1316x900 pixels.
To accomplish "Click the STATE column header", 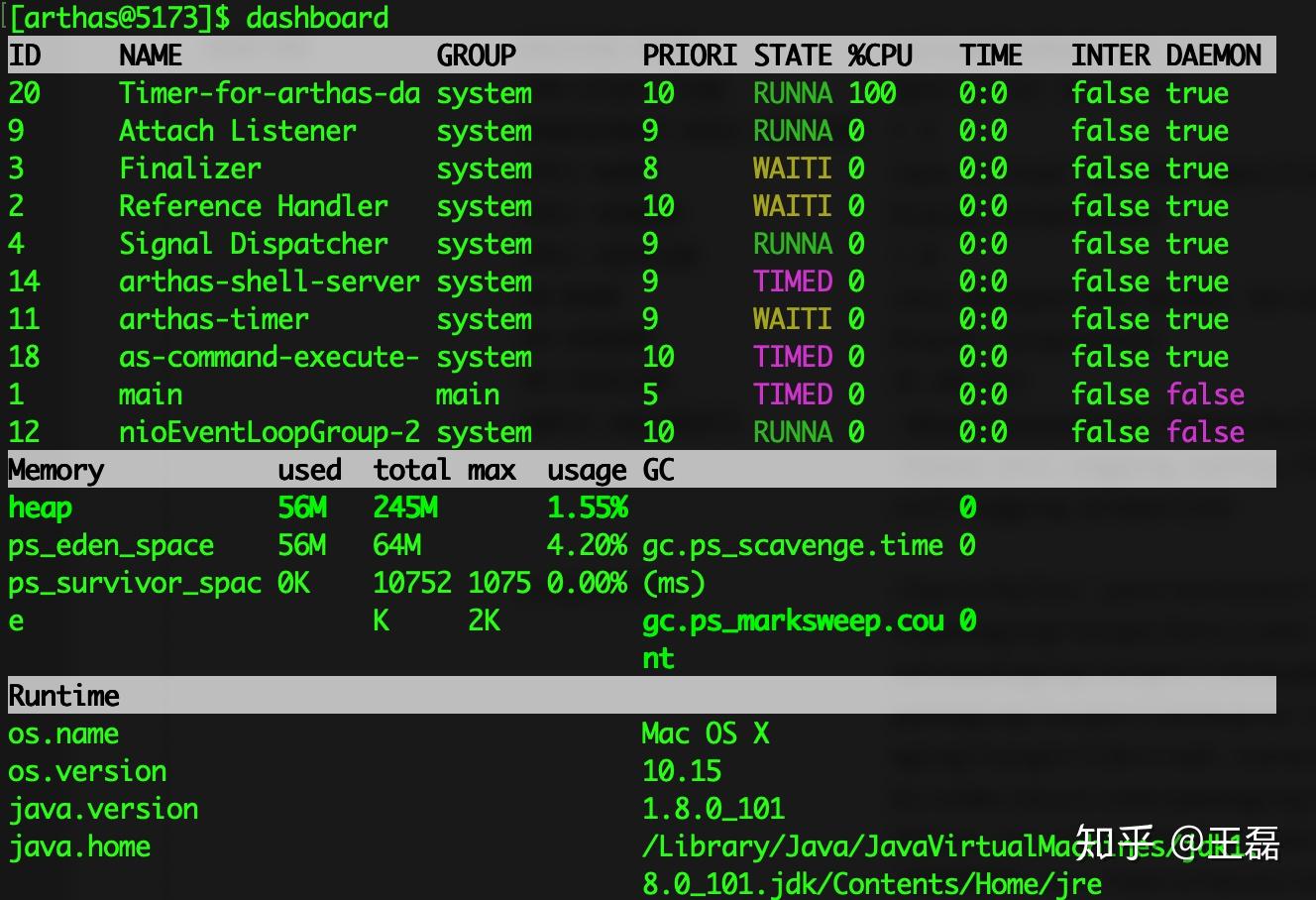I will tap(793, 56).
